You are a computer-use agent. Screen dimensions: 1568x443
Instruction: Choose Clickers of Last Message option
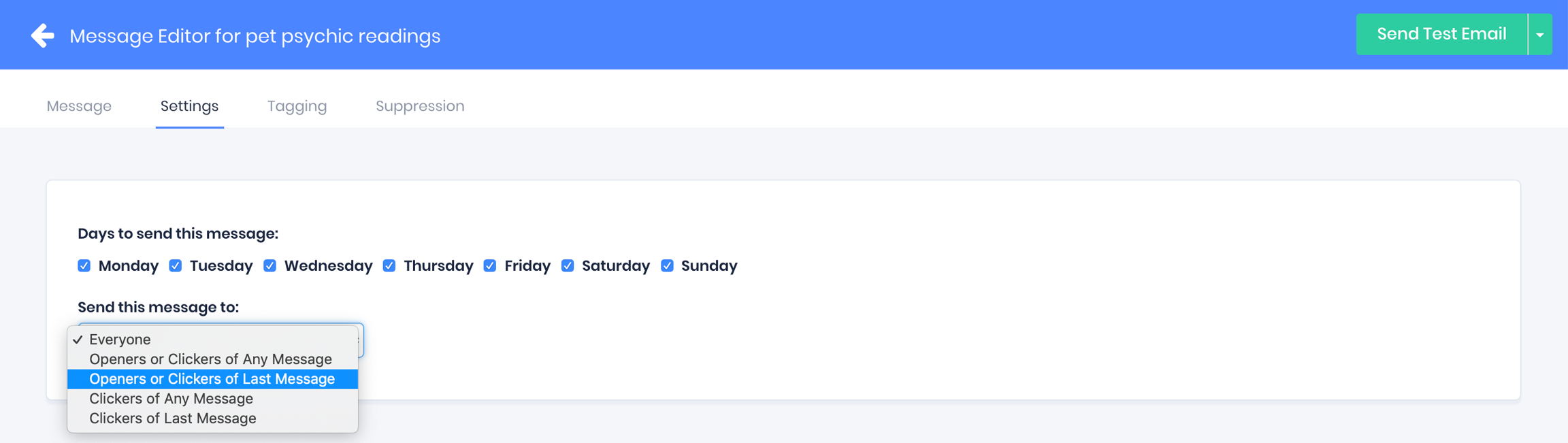pyautogui.click(x=173, y=419)
